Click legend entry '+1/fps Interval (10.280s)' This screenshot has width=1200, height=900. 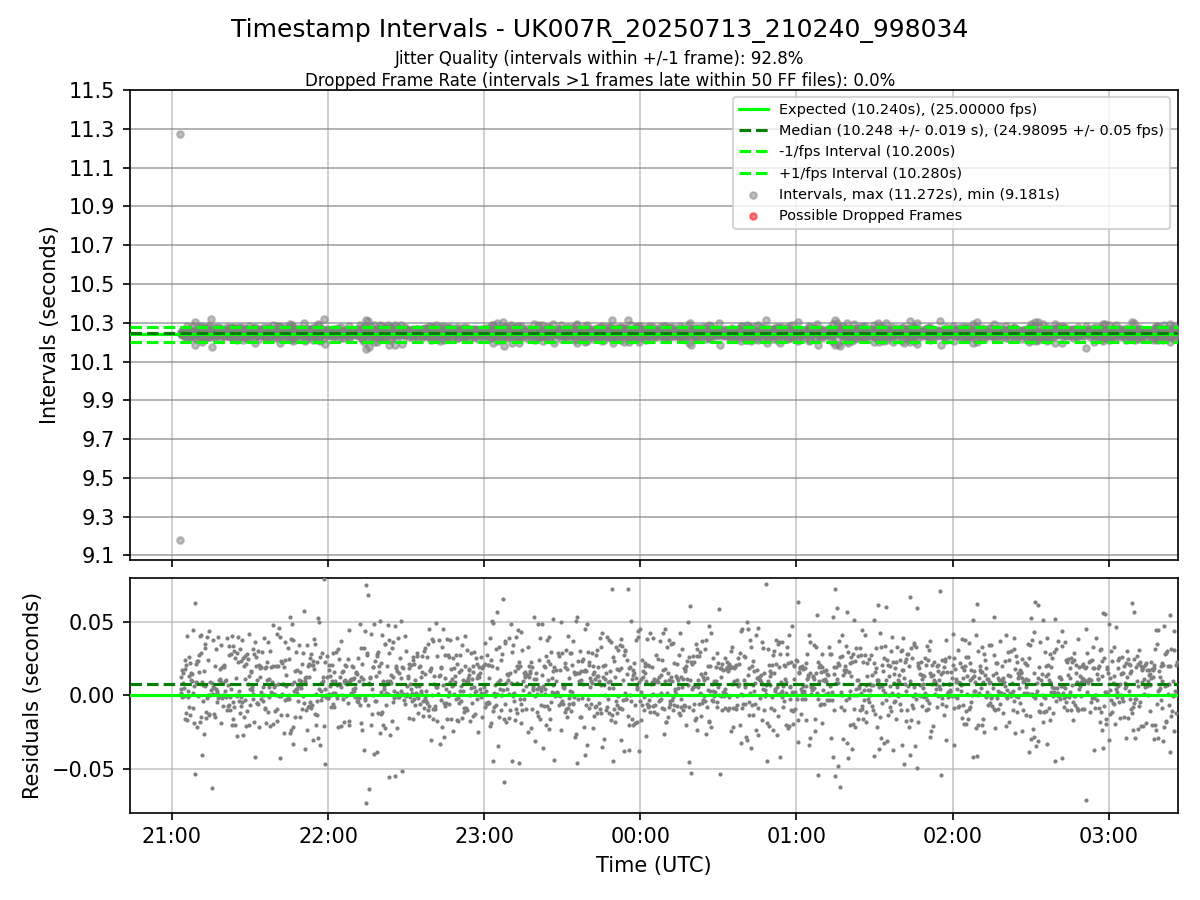[870, 173]
